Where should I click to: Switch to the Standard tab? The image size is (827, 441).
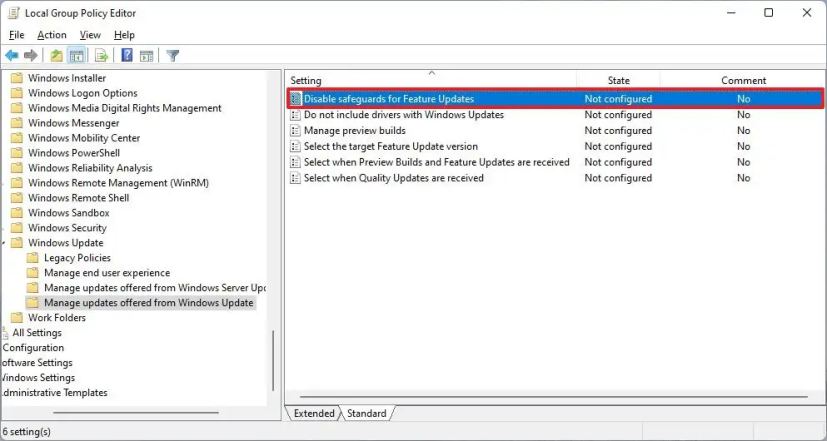click(x=367, y=413)
